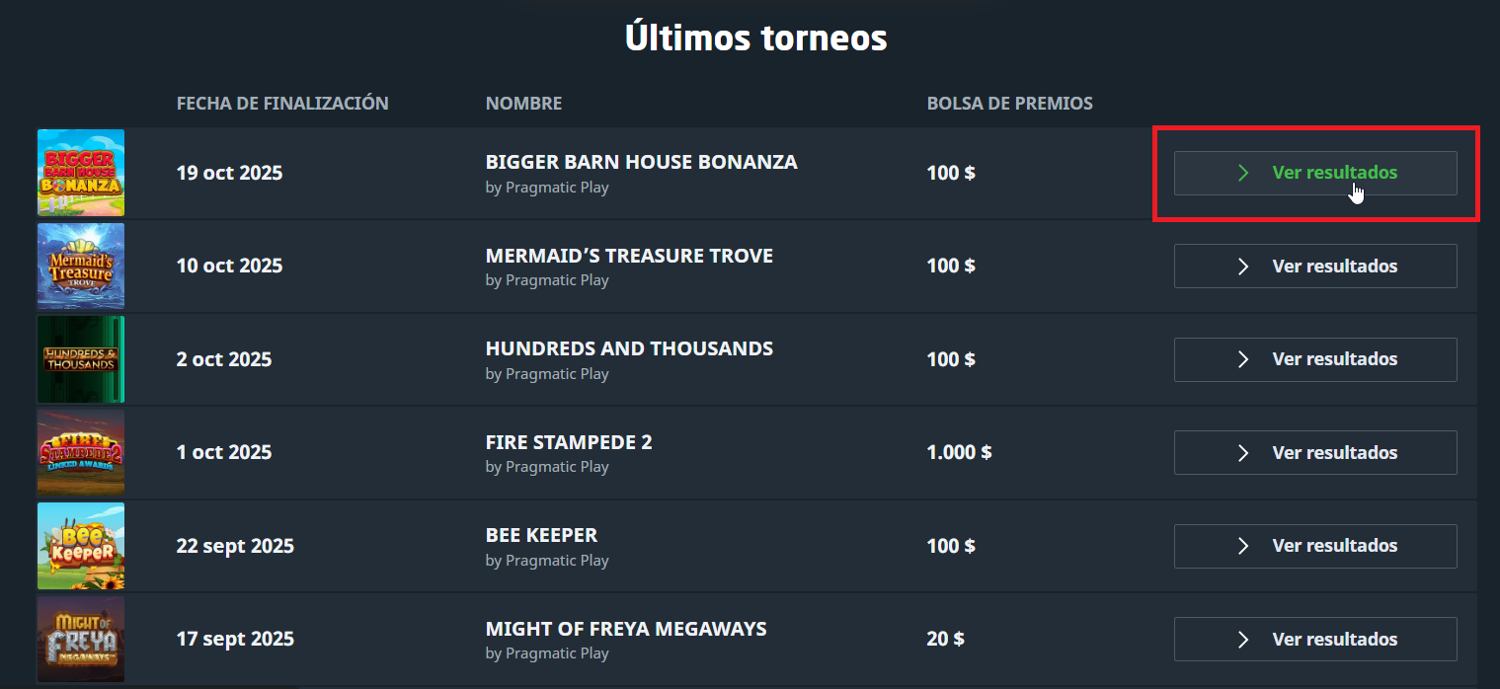
Task: Click the FIRE STAMPEDE 2 tournament name
Action: pos(568,442)
